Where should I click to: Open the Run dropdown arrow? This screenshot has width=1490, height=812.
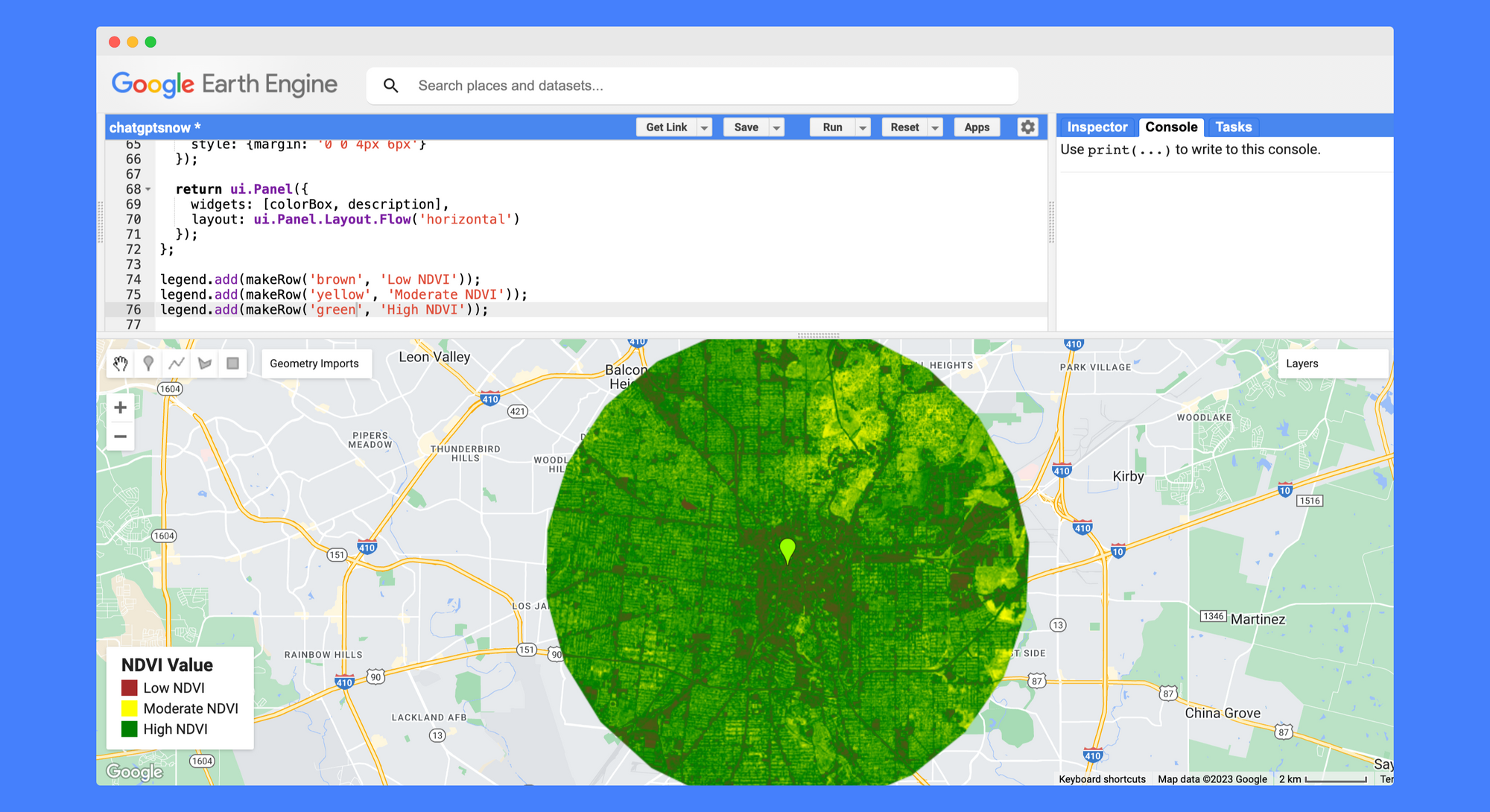coord(863,127)
